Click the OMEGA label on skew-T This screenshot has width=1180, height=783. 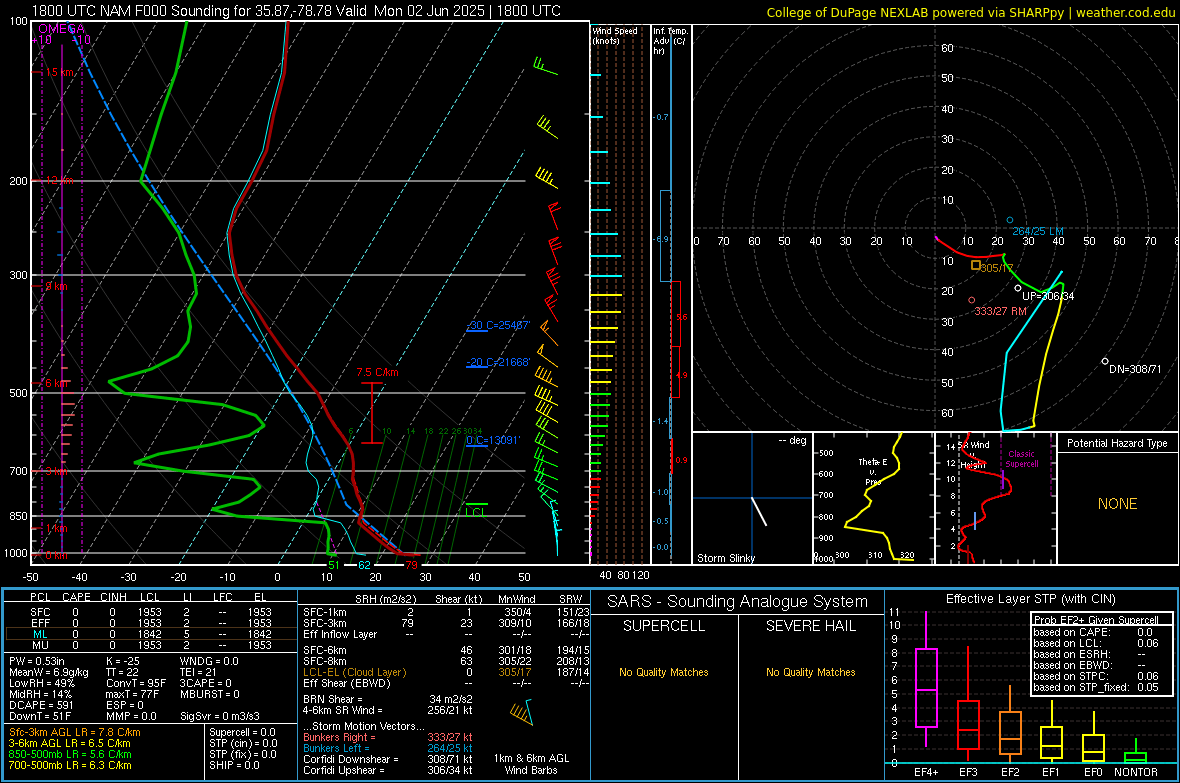(61, 29)
